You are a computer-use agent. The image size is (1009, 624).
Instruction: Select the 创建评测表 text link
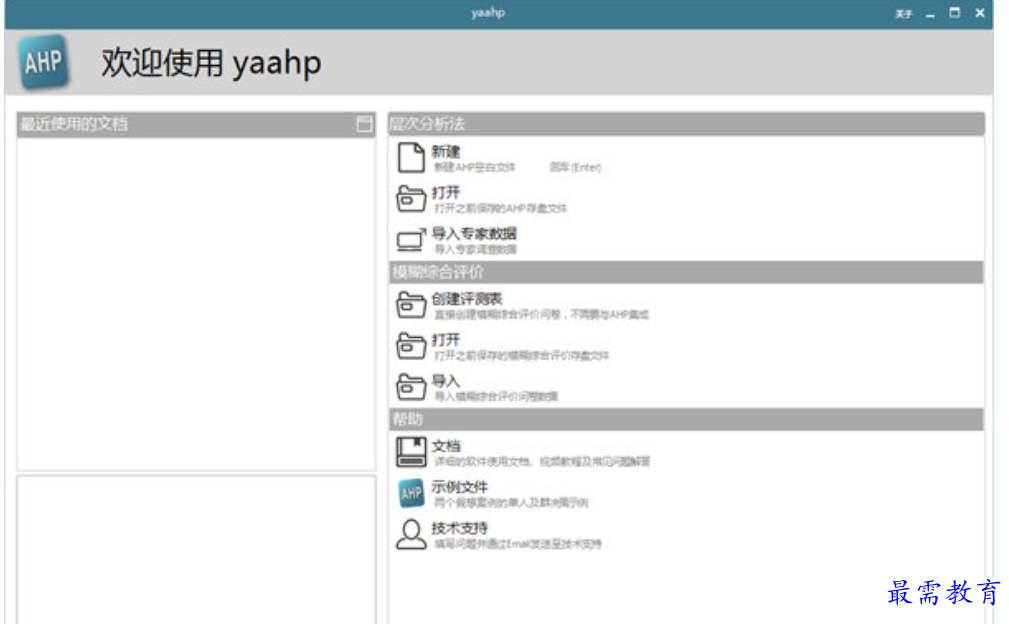click(467, 298)
